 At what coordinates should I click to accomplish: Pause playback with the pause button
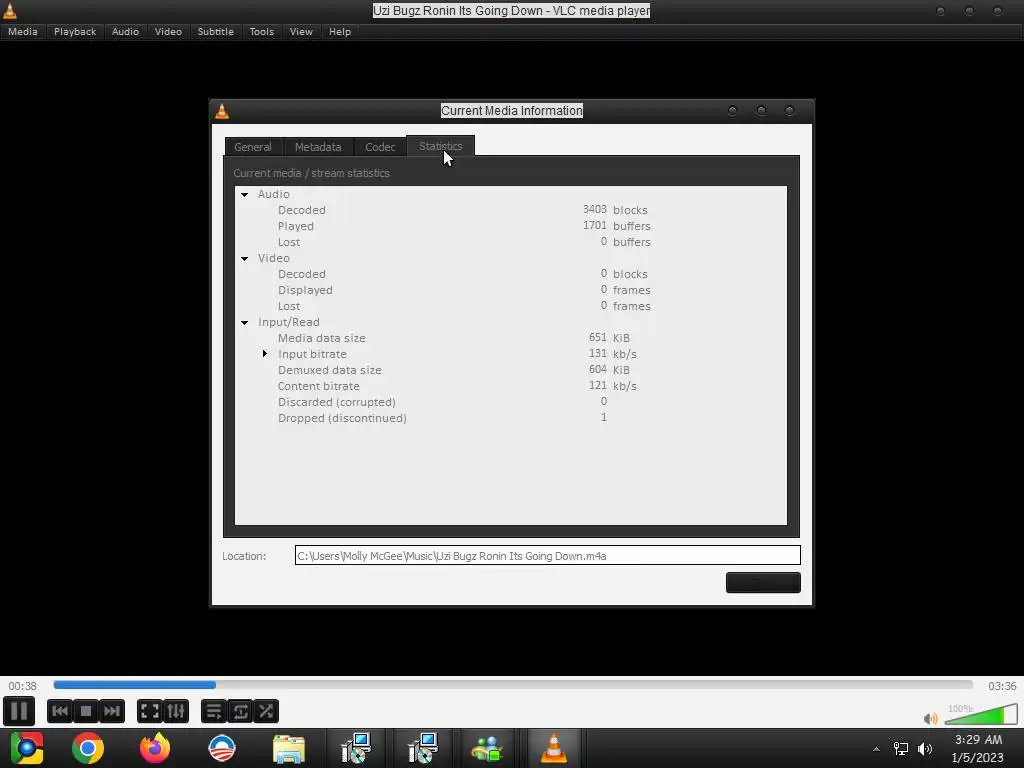tap(19, 711)
